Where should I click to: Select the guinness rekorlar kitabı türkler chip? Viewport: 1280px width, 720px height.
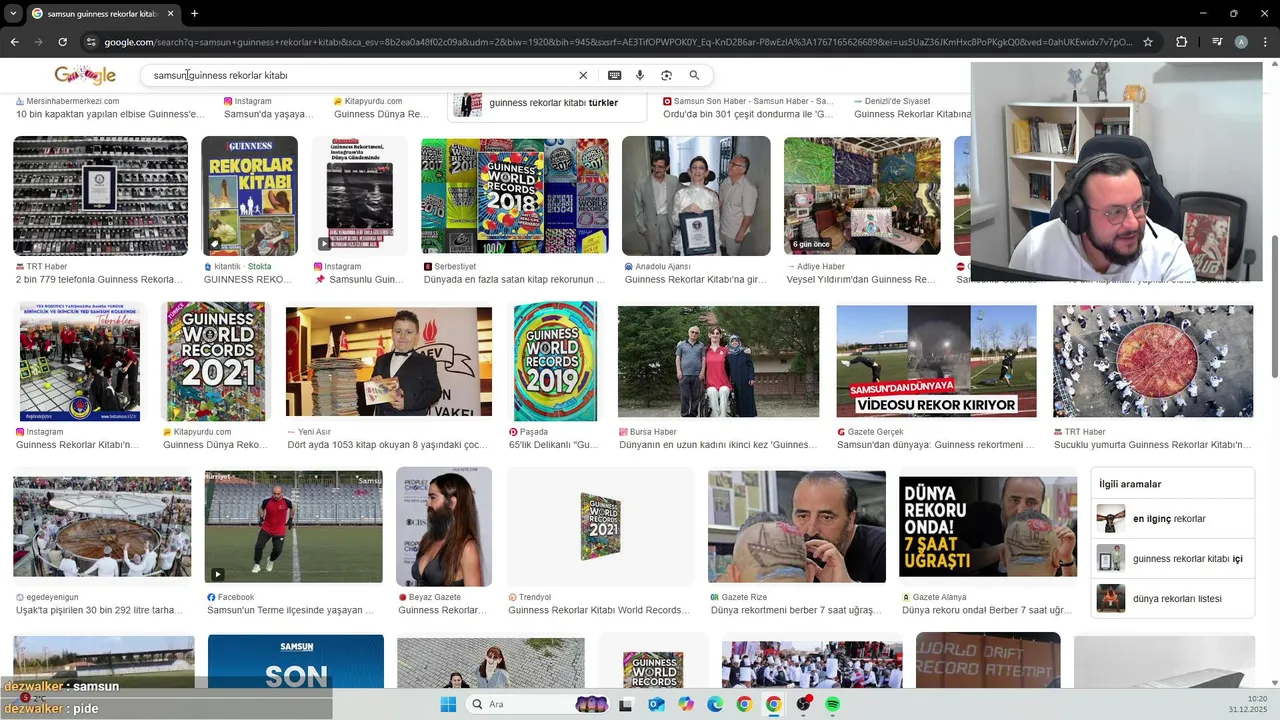tap(547, 103)
